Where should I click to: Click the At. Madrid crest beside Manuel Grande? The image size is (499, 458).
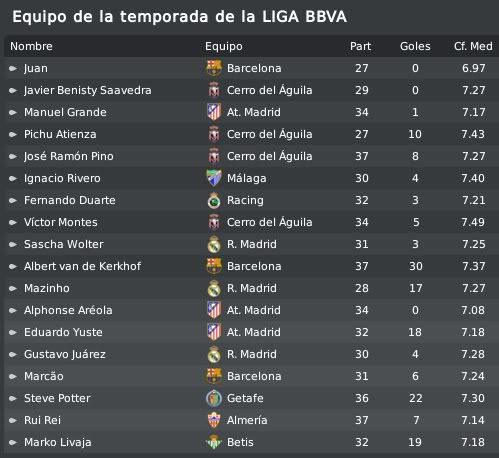[x=214, y=112]
